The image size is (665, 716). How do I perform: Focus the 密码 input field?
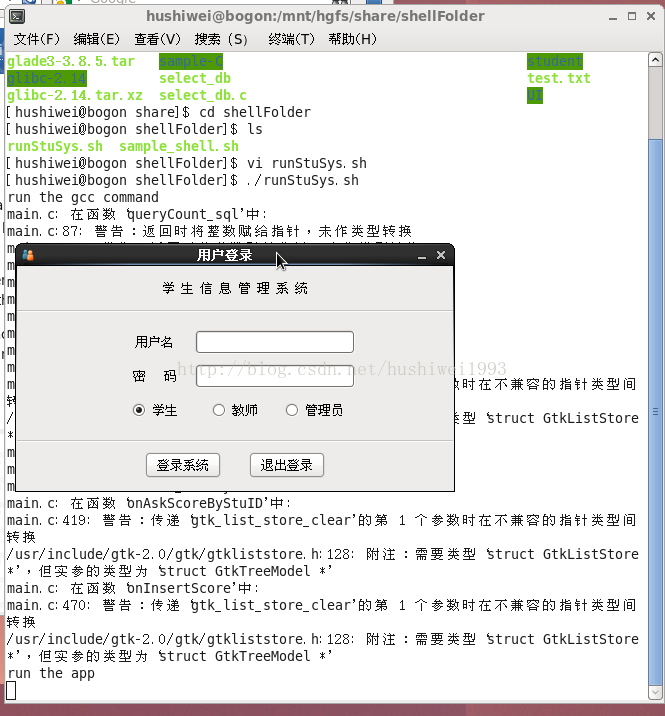point(275,376)
